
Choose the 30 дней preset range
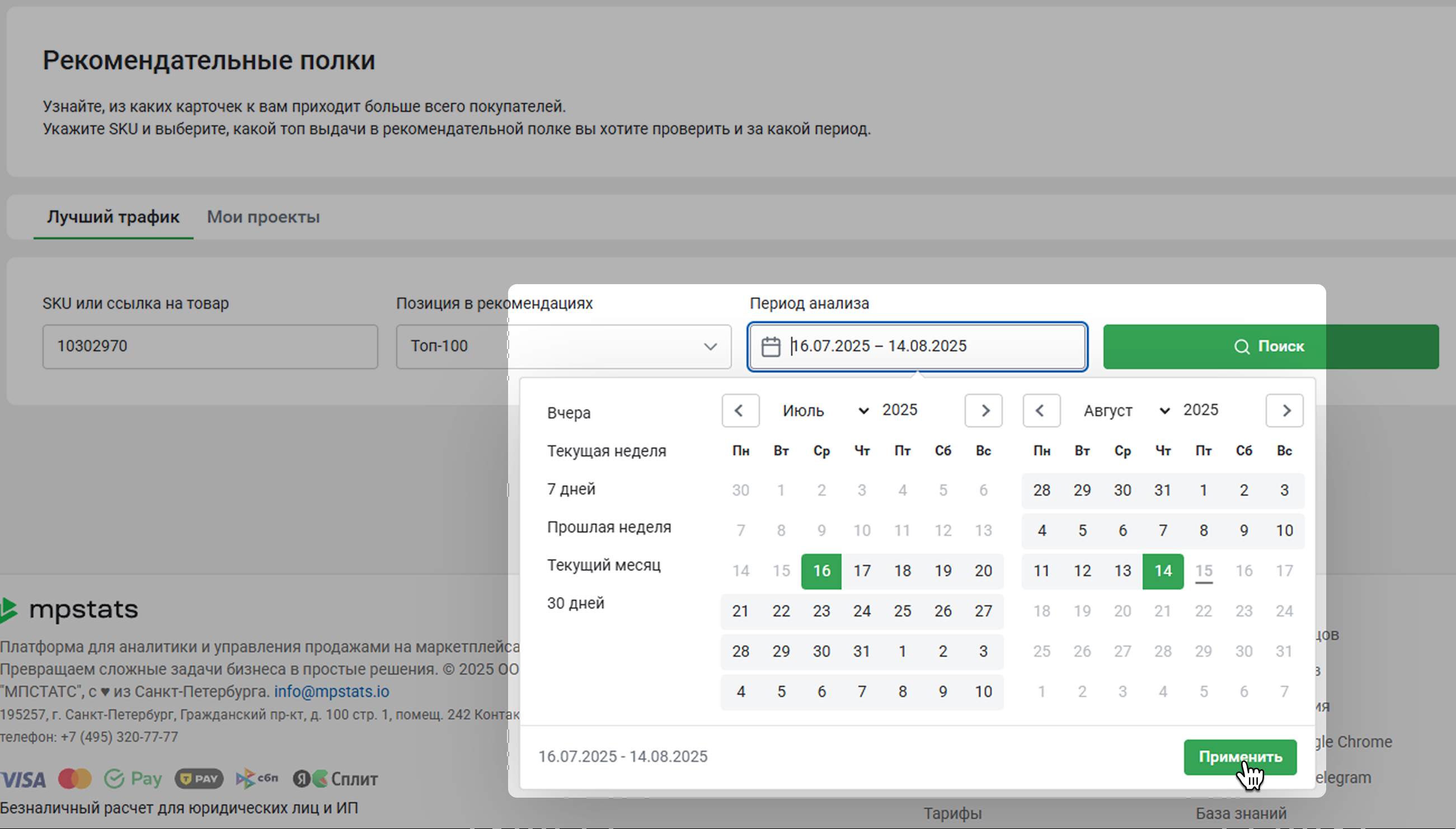(x=575, y=603)
